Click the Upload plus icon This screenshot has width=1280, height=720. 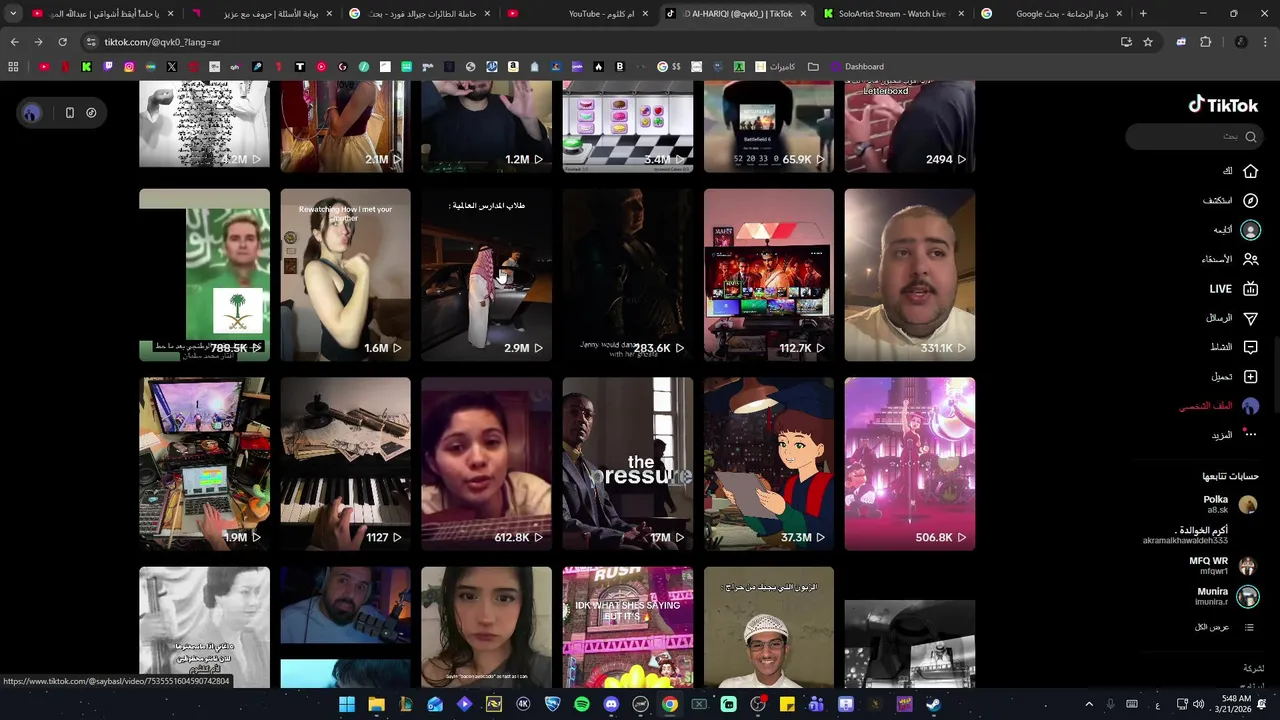[x=1250, y=376]
